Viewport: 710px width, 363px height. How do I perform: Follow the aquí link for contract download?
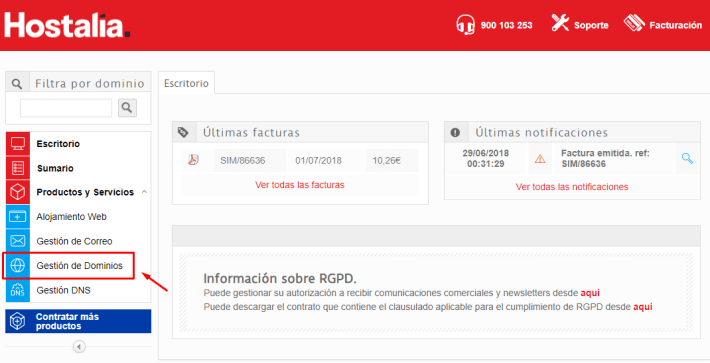[643, 307]
